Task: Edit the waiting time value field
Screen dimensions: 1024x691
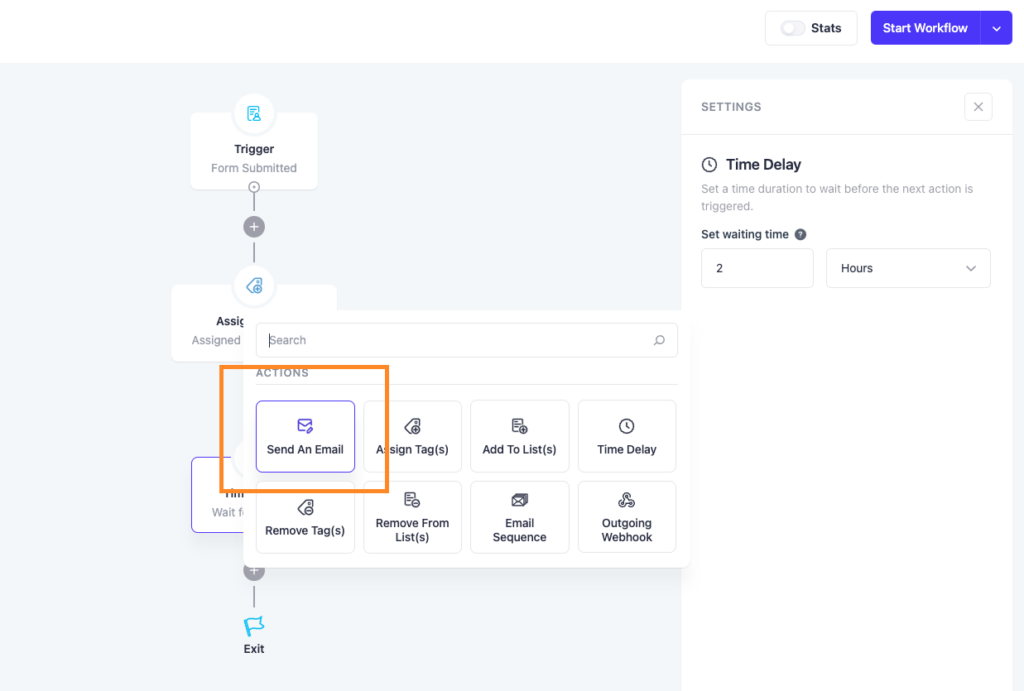Action: [x=757, y=267]
